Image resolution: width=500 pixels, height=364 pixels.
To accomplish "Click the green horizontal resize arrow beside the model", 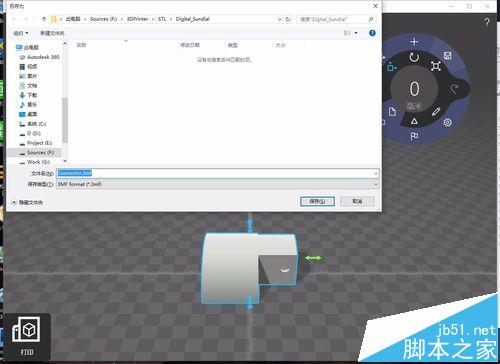I will coord(313,258).
